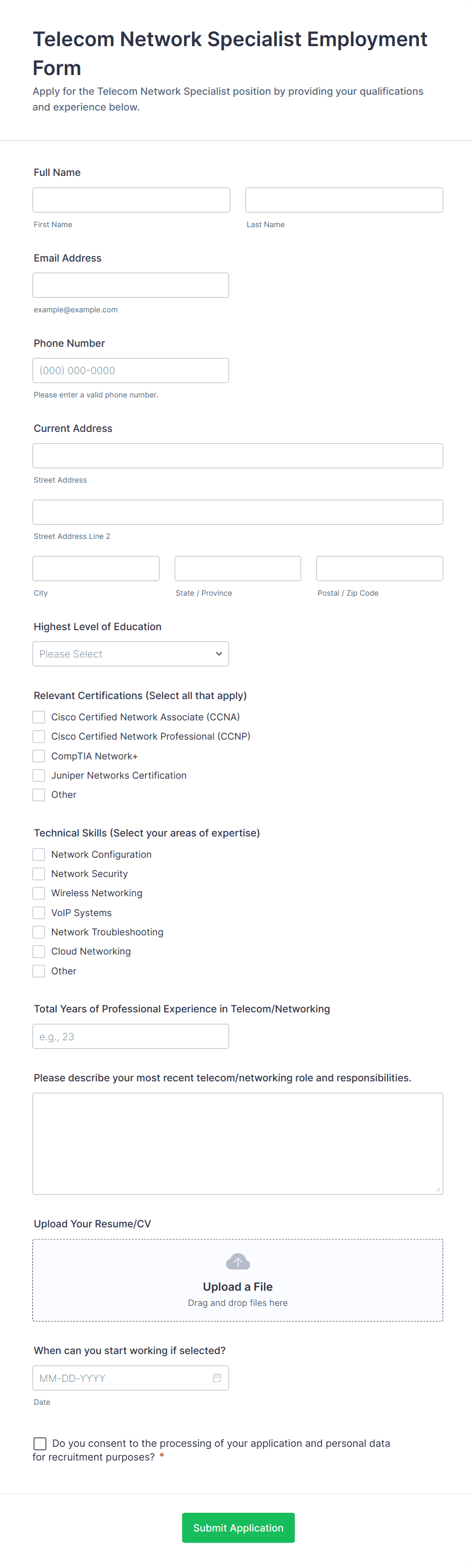Click the start date MM-DD-YYYY field

[122, 1378]
